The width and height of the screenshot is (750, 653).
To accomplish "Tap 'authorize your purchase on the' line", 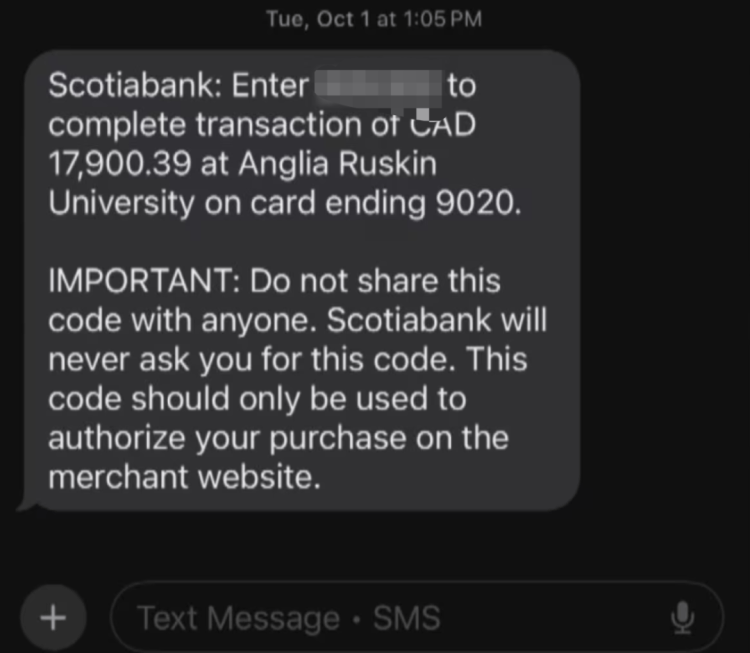I will (278, 438).
